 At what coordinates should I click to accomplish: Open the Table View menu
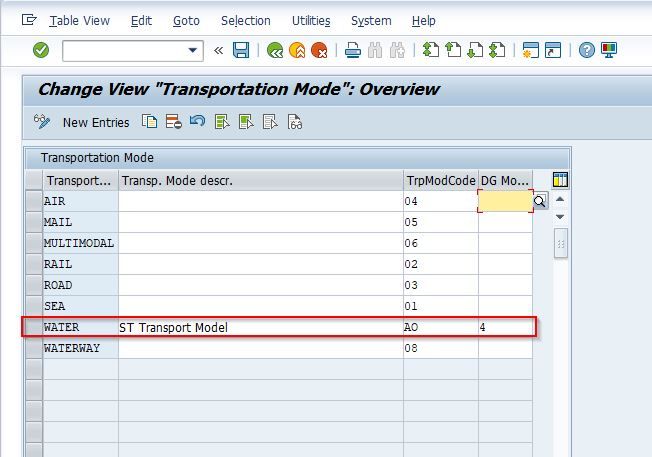(x=79, y=21)
